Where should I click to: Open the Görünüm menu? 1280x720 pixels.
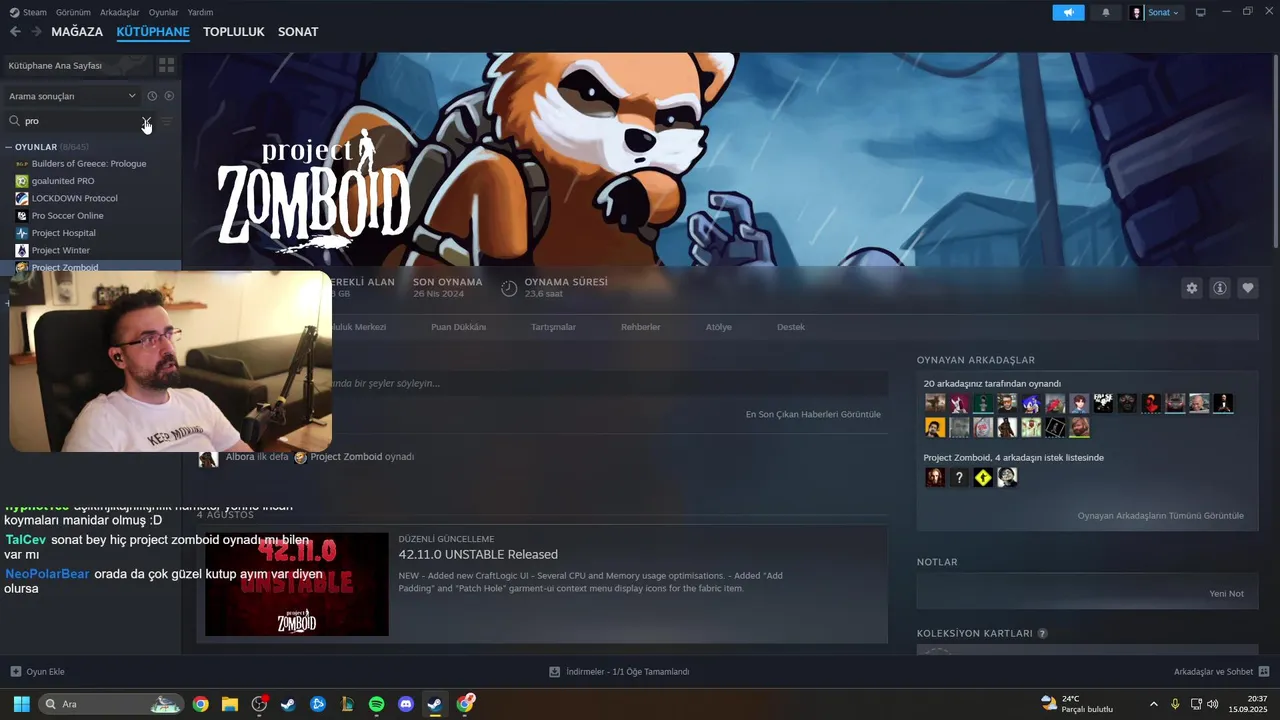click(x=73, y=13)
